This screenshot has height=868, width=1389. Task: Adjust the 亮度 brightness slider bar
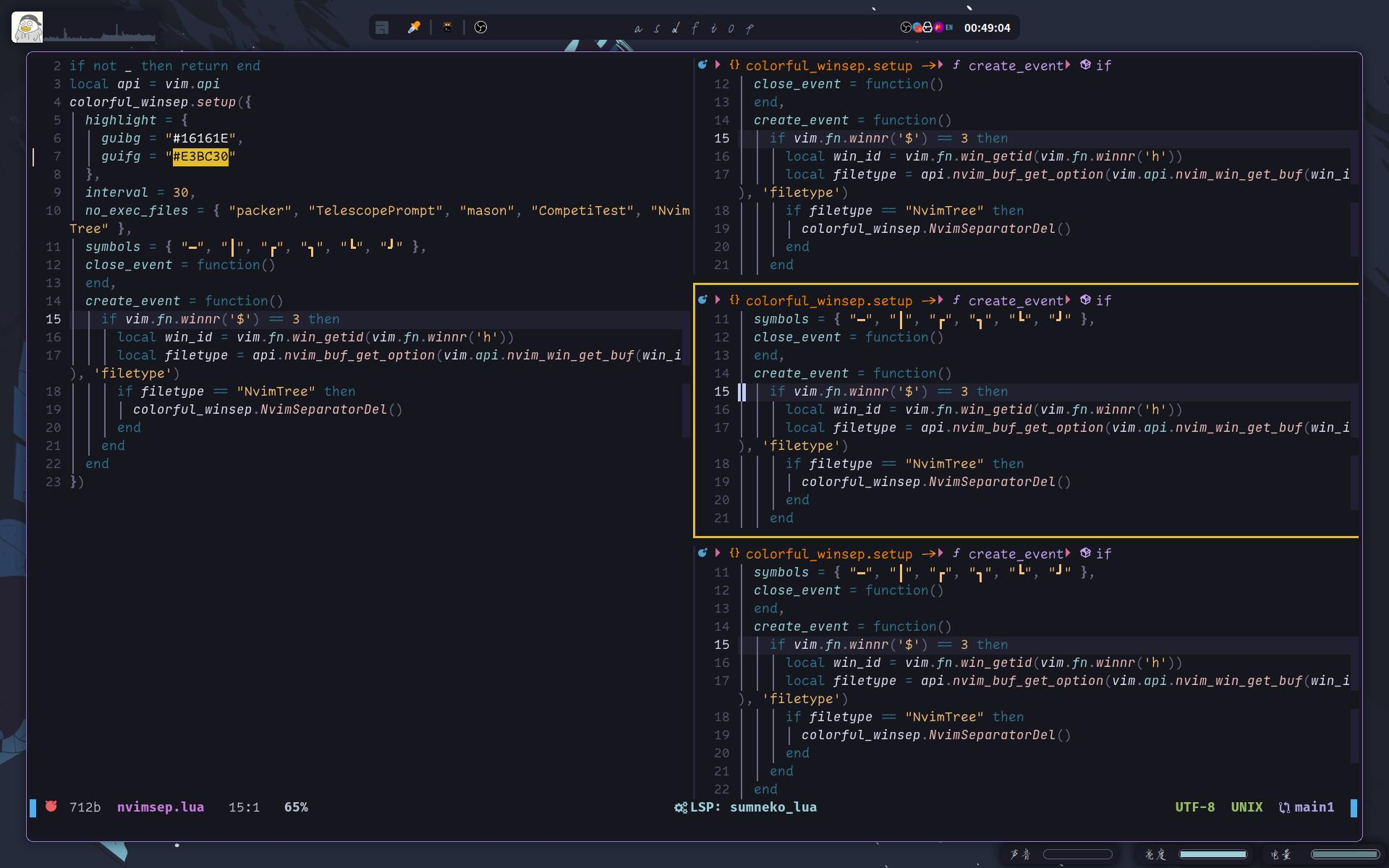pos(1212,854)
